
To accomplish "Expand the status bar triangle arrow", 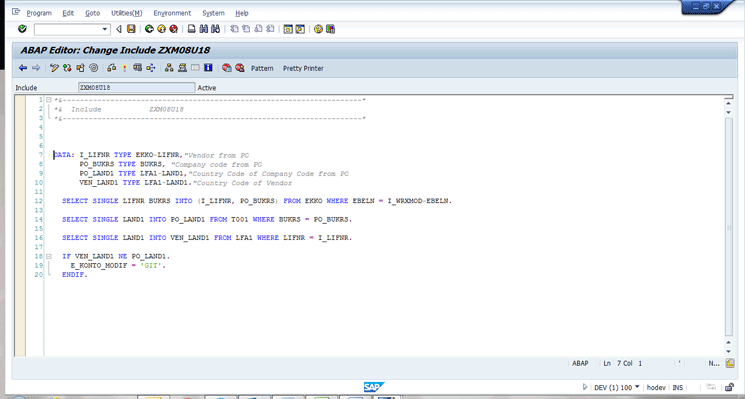I will (585, 387).
